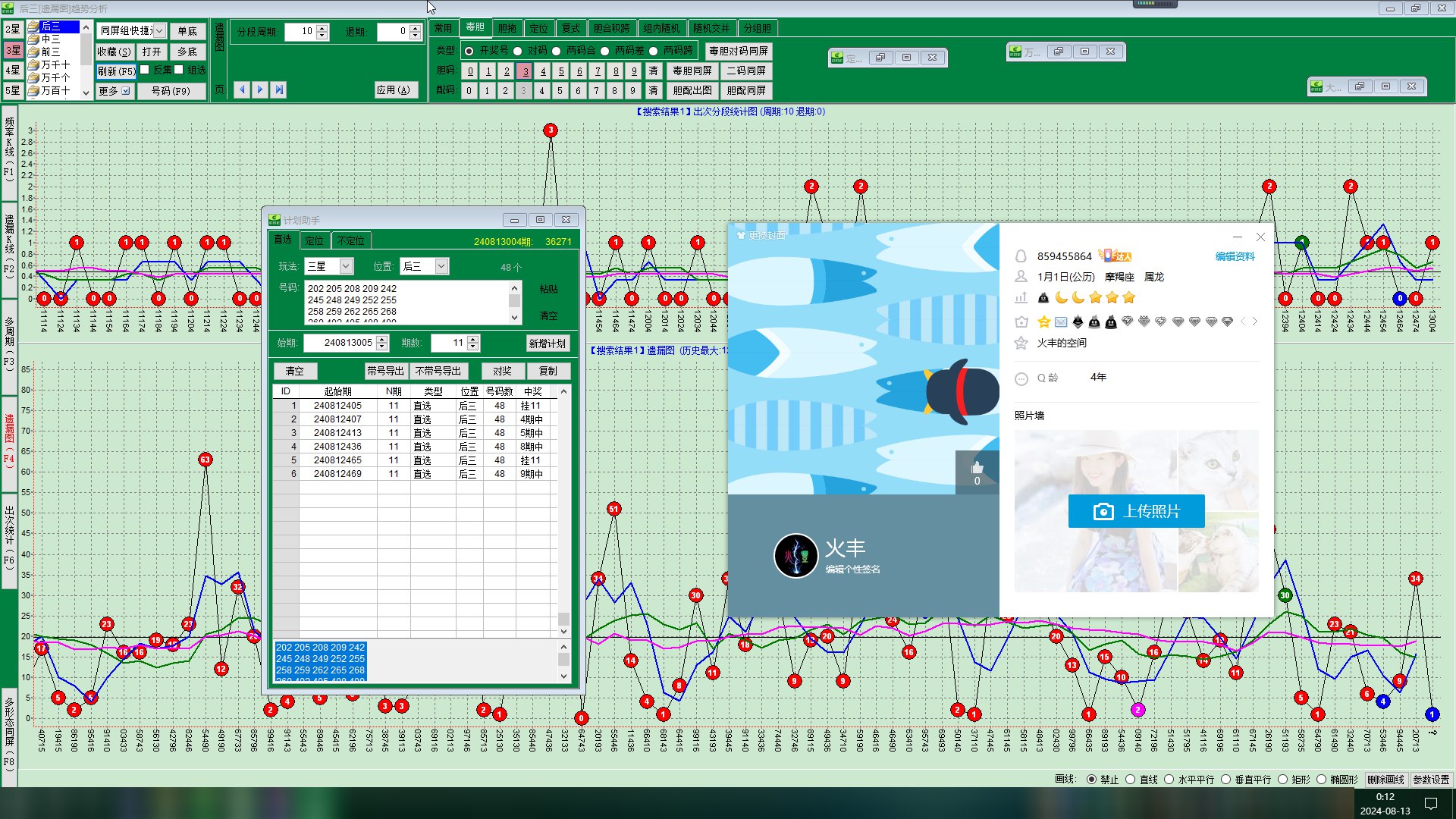Click the 更换封面 shirt icon

(741, 236)
